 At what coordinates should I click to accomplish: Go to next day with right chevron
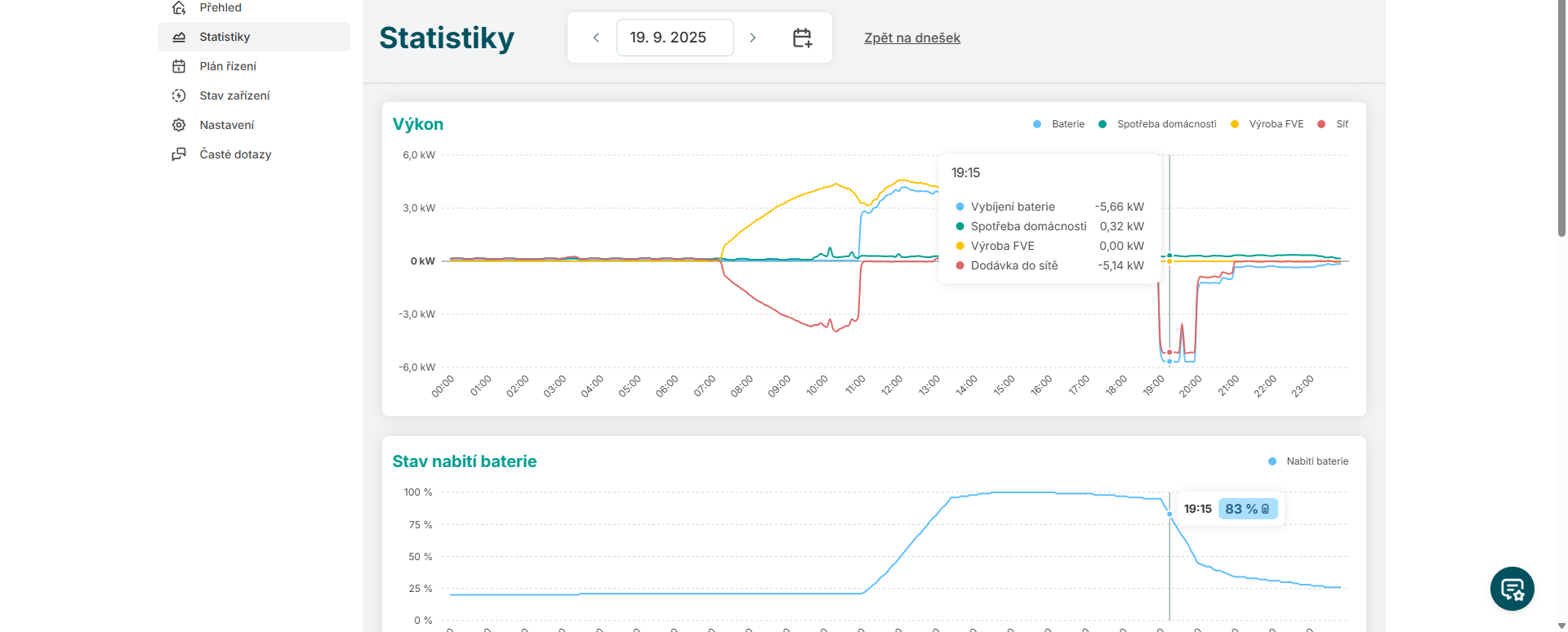(x=753, y=38)
